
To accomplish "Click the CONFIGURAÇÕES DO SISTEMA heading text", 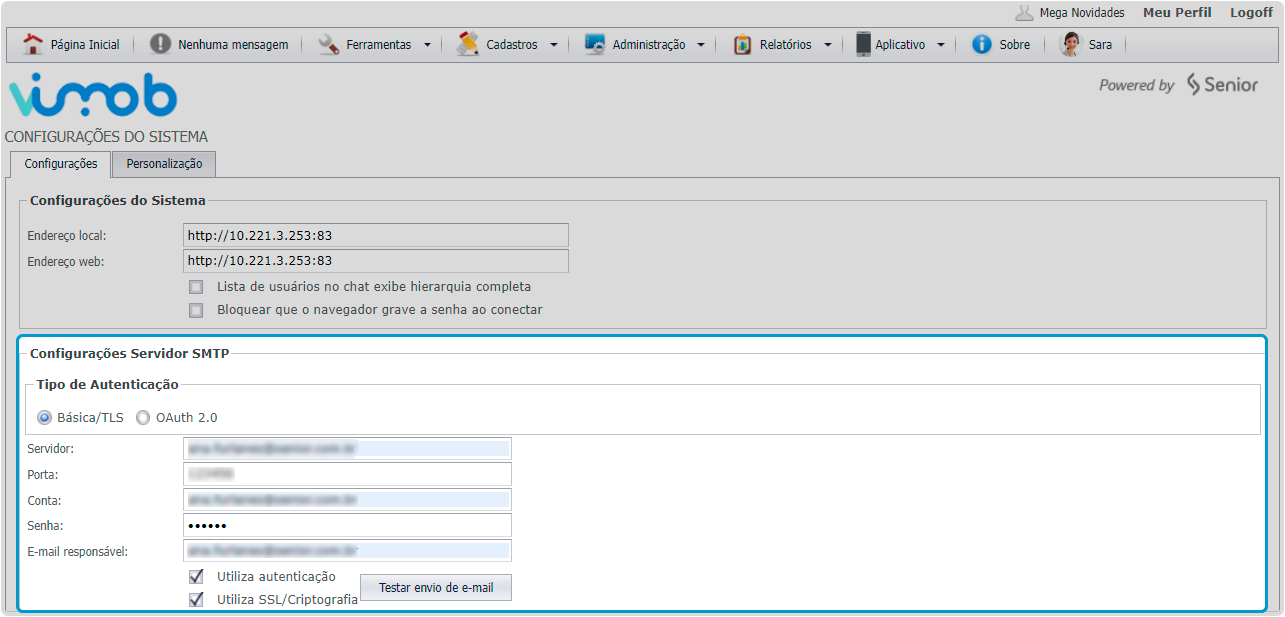I will [x=106, y=137].
